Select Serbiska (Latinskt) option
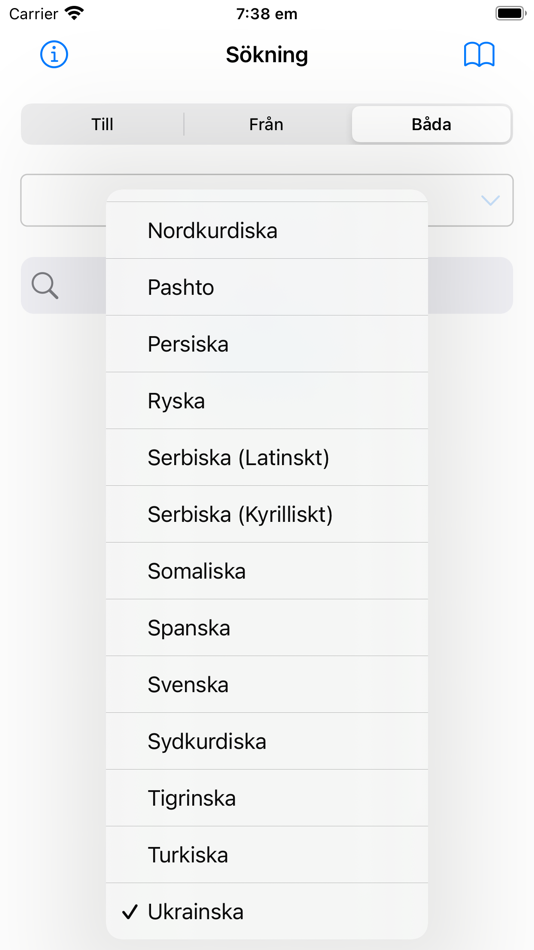The height and width of the screenshot is (950, 534). pos(267,457)
